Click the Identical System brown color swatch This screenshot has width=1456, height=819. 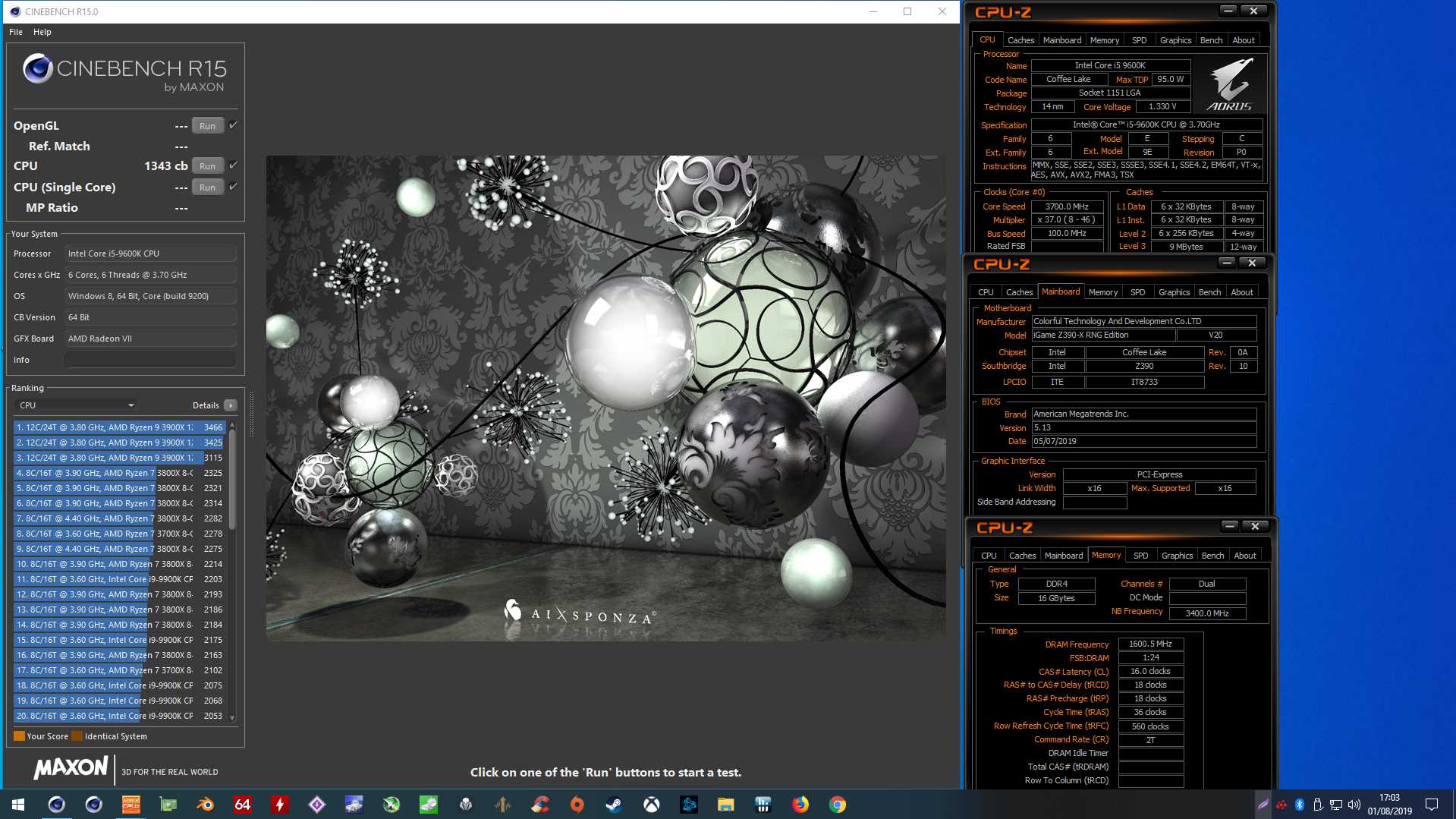point(77,736)
